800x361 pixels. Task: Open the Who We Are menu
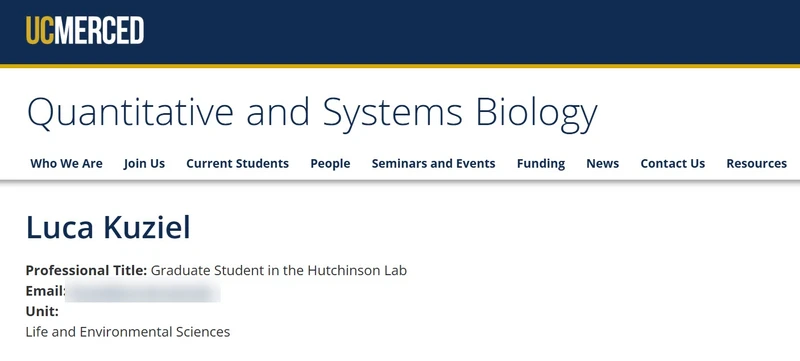click(66, 164)
